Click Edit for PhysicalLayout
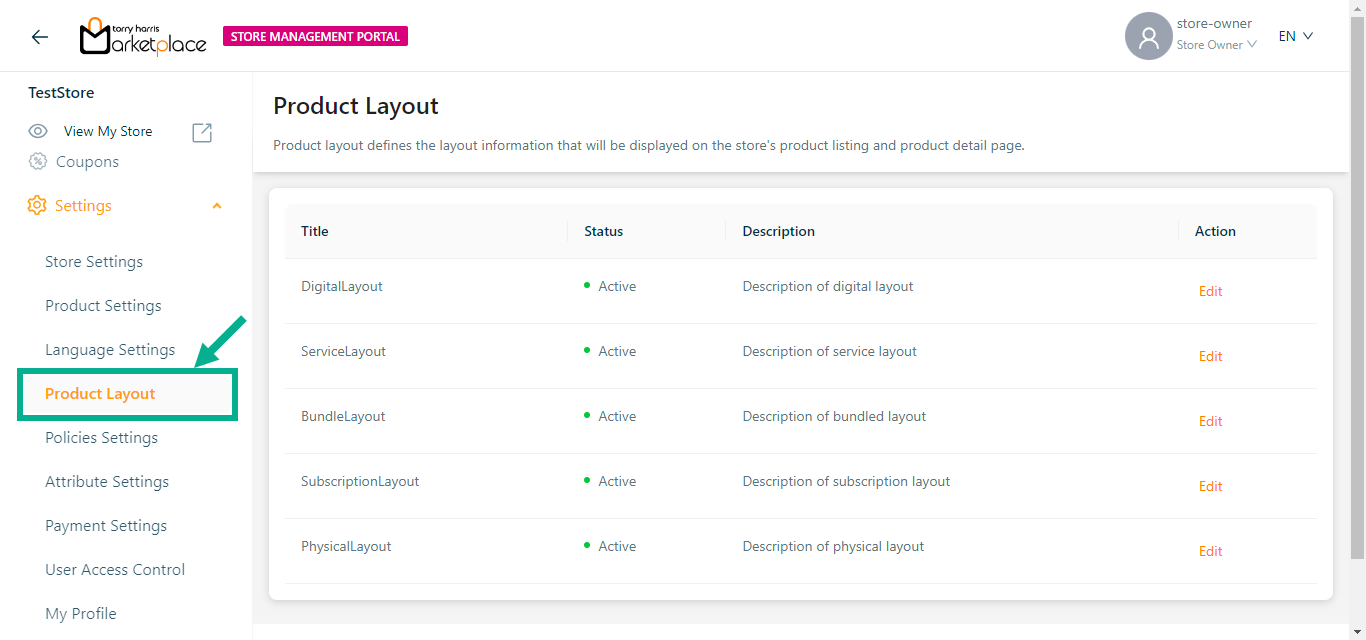Image resolution: width=1366 pixels, height=640 pixels. [1210, 551]
